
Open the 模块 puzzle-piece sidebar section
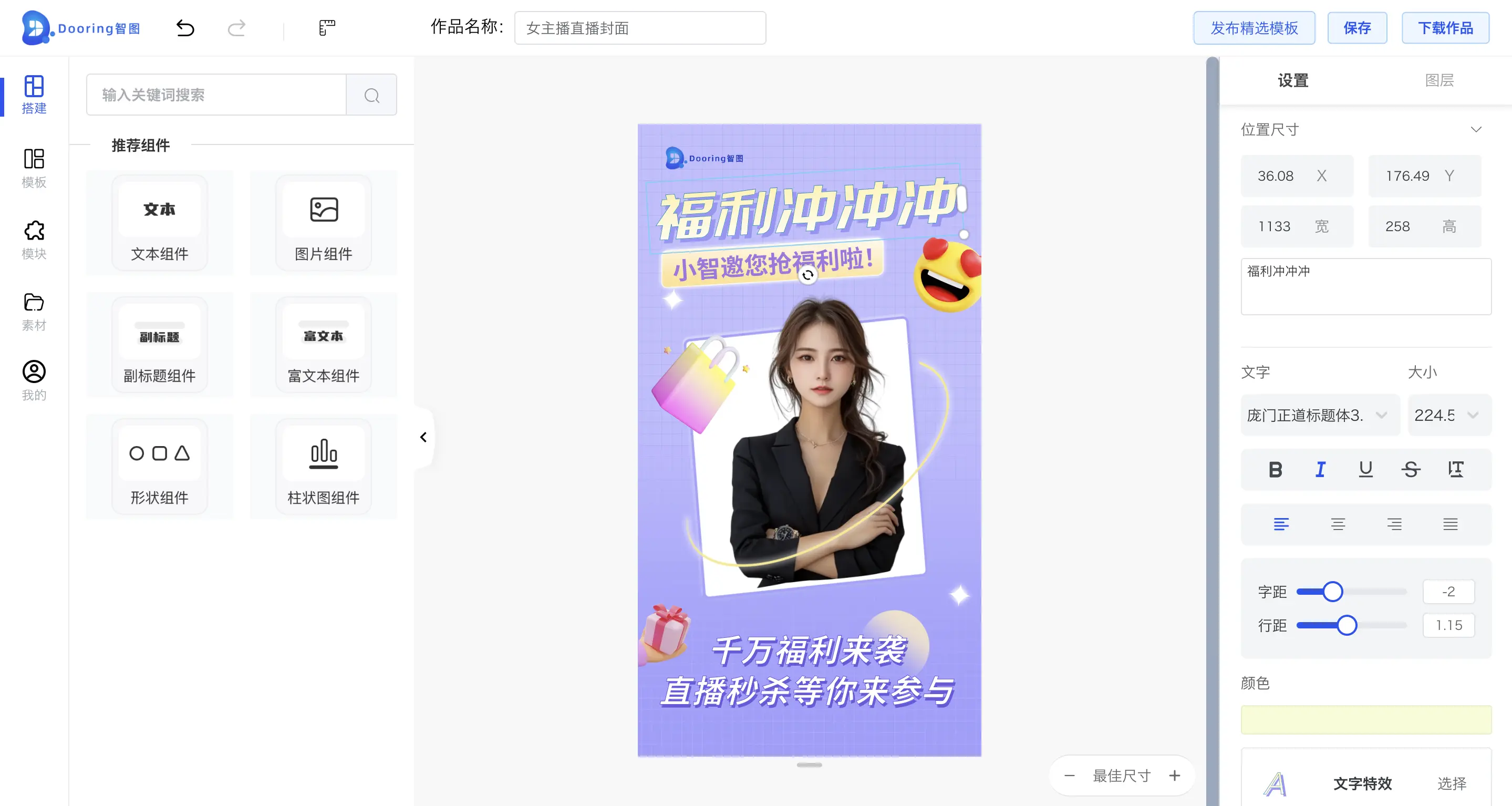coord(34,240)
